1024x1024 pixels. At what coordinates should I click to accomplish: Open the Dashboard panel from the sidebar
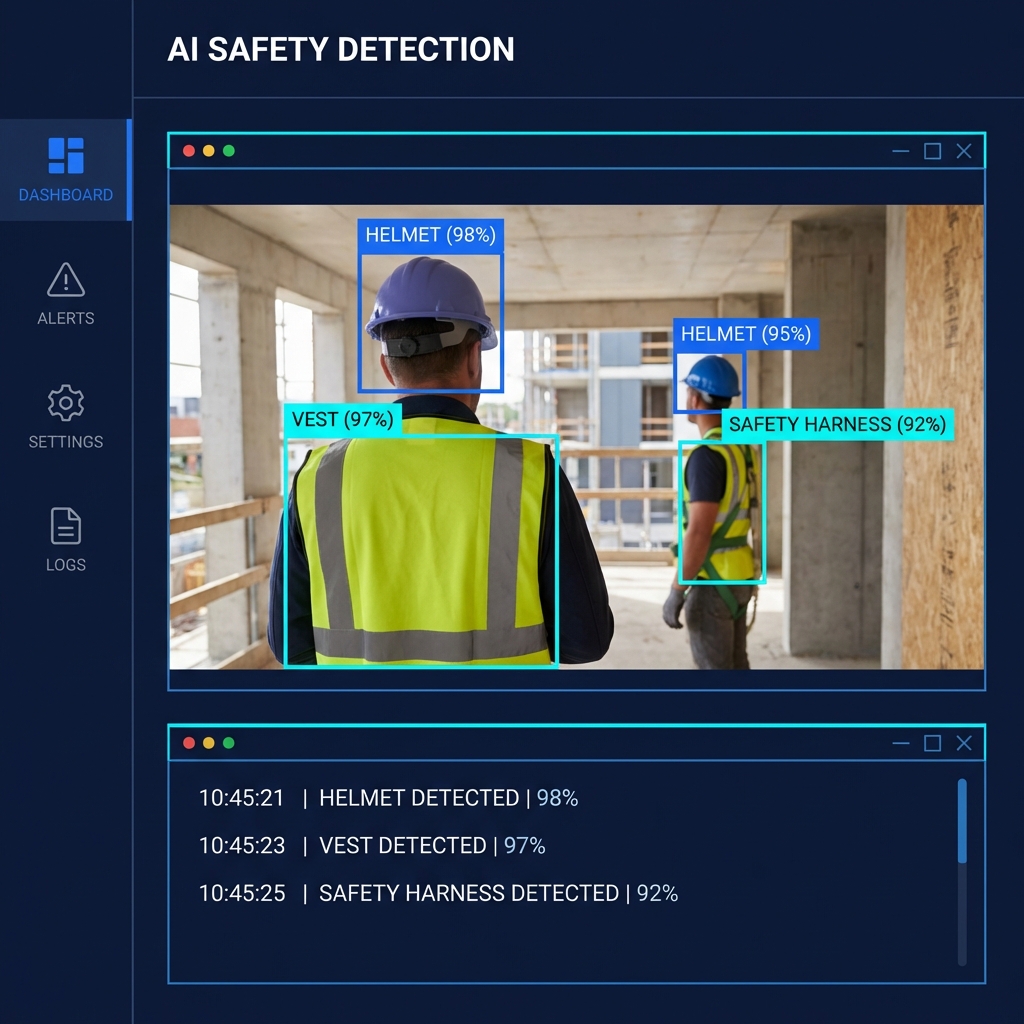65,170
